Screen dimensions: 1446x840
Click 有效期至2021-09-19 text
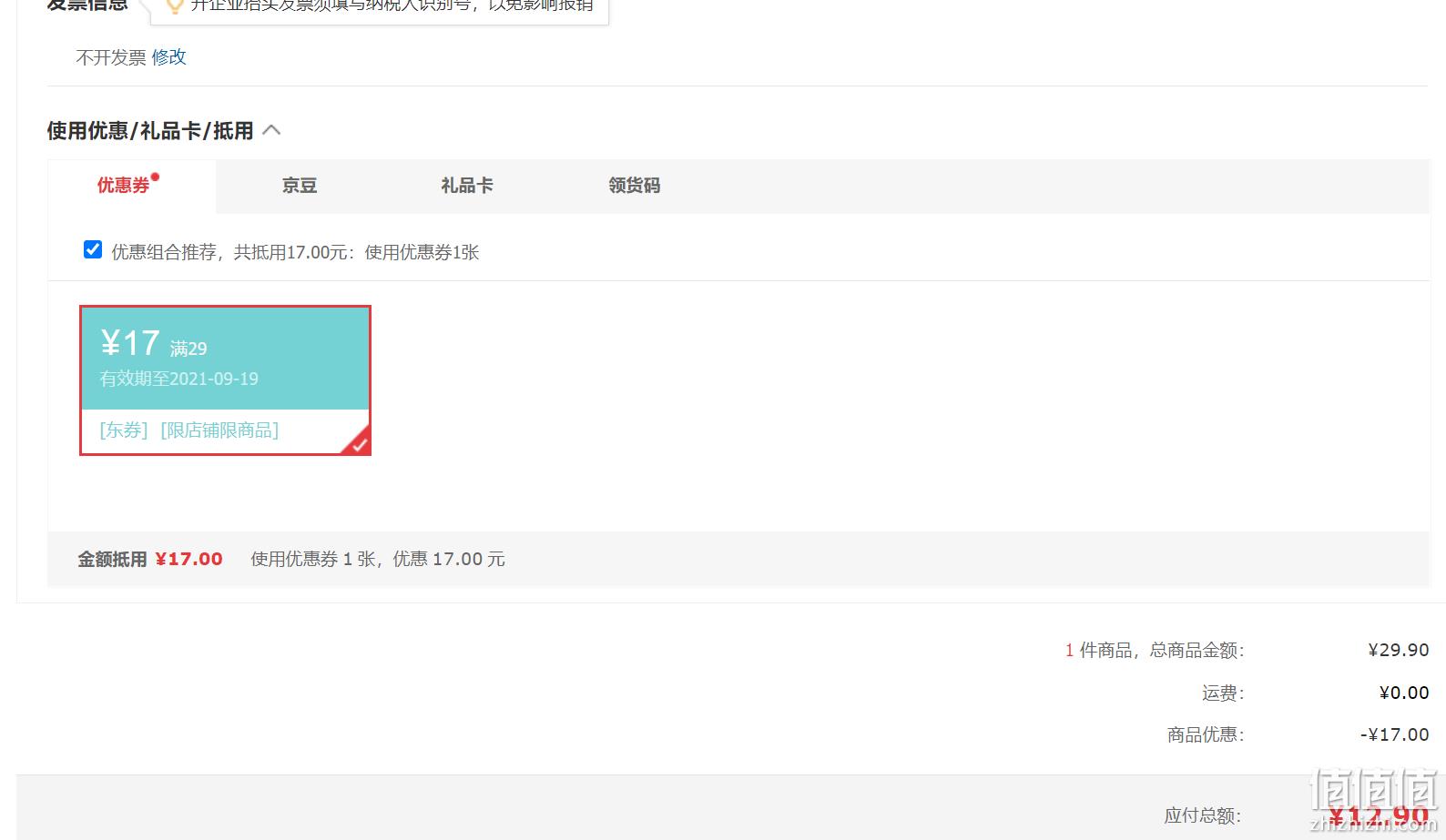pos(179,379)
